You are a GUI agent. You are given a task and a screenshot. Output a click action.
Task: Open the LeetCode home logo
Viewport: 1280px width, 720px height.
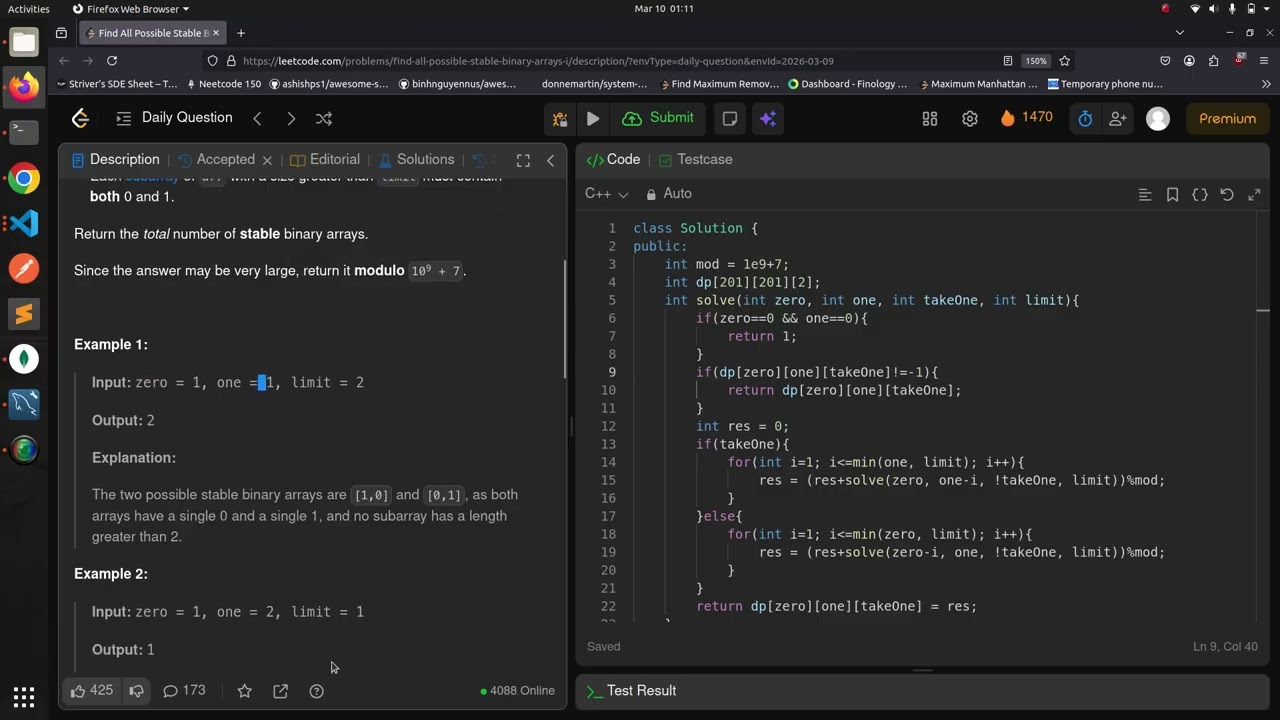pos(81,118)
